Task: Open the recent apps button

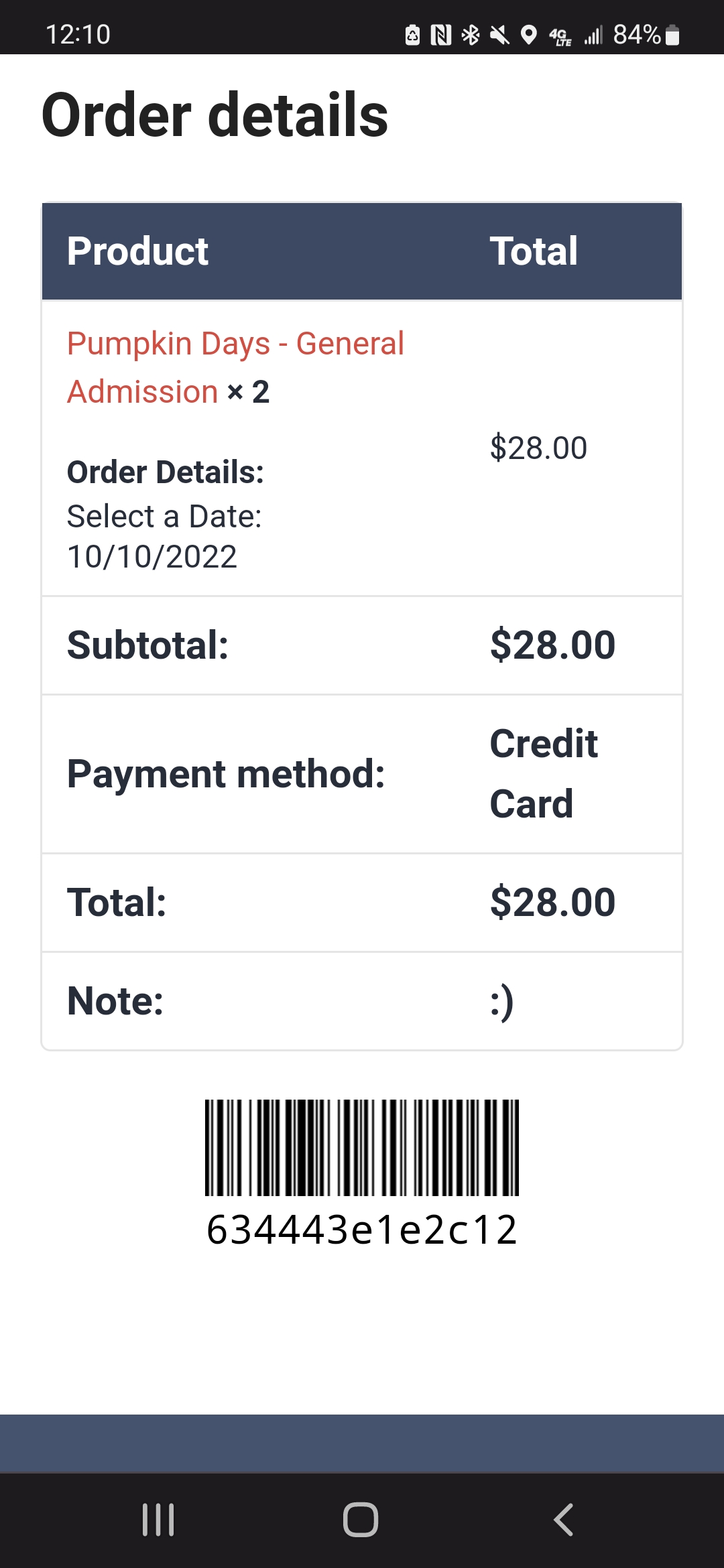Action: [x=158, y=1519]
